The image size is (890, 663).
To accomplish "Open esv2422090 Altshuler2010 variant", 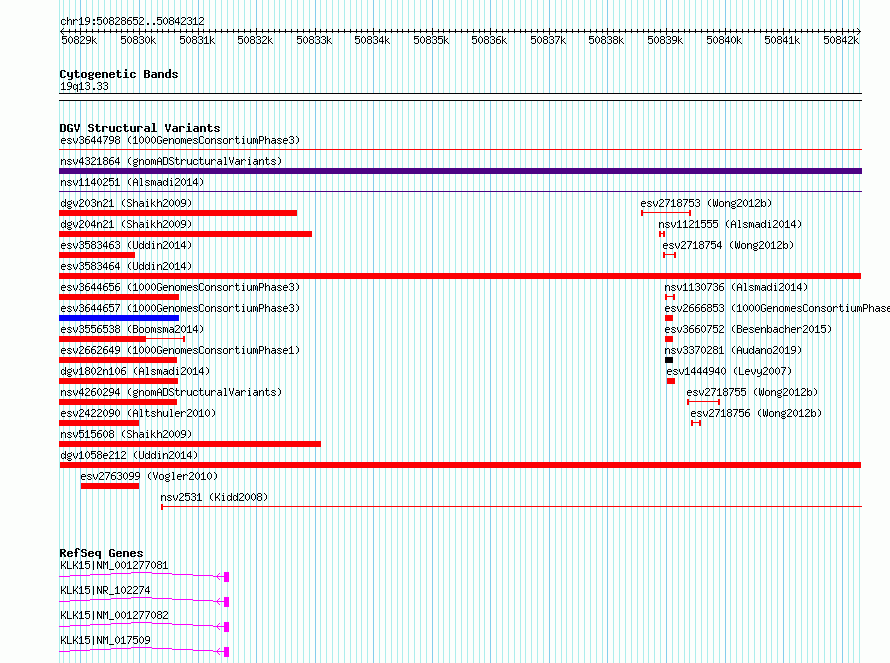I will tap(138, 413).
